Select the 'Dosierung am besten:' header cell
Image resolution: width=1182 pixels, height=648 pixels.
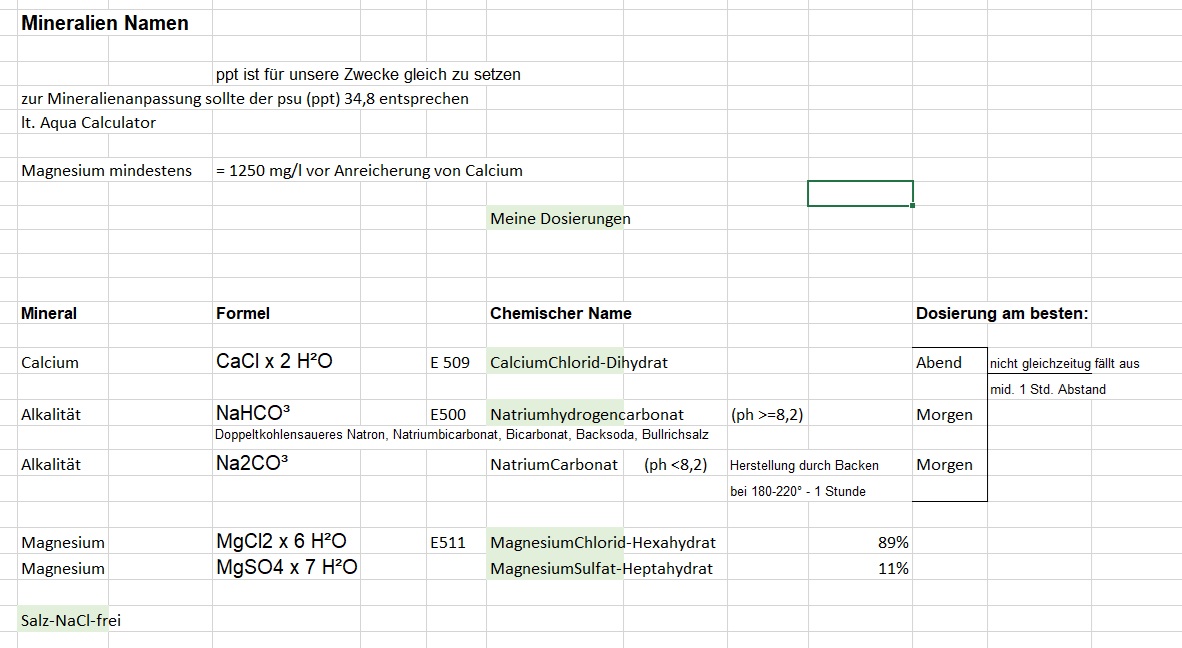(x=1001, y=313)
